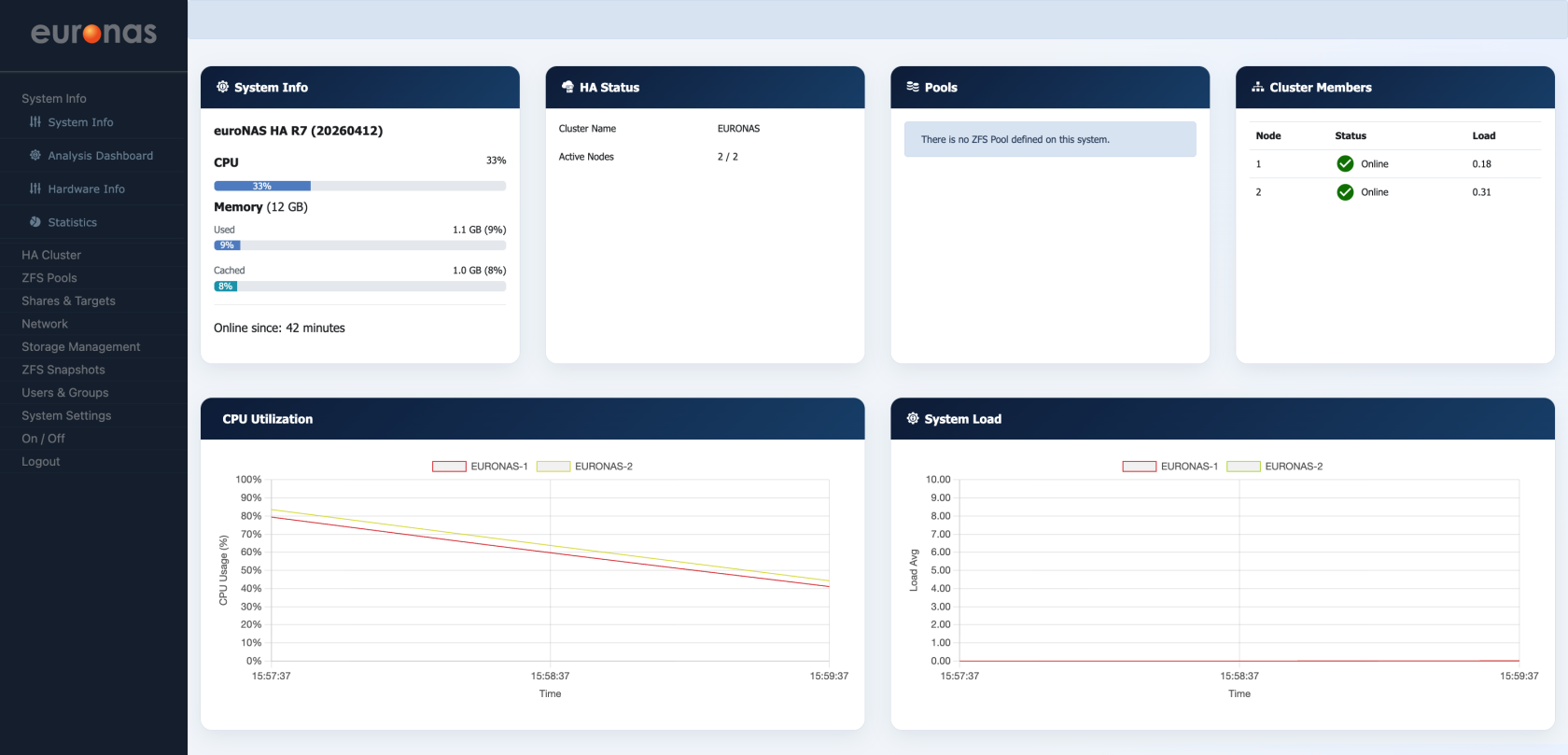The width and height of the screenshot is (1568, 755).
Task: Click the System Load chart title
Action: click(x=963, y=419)
